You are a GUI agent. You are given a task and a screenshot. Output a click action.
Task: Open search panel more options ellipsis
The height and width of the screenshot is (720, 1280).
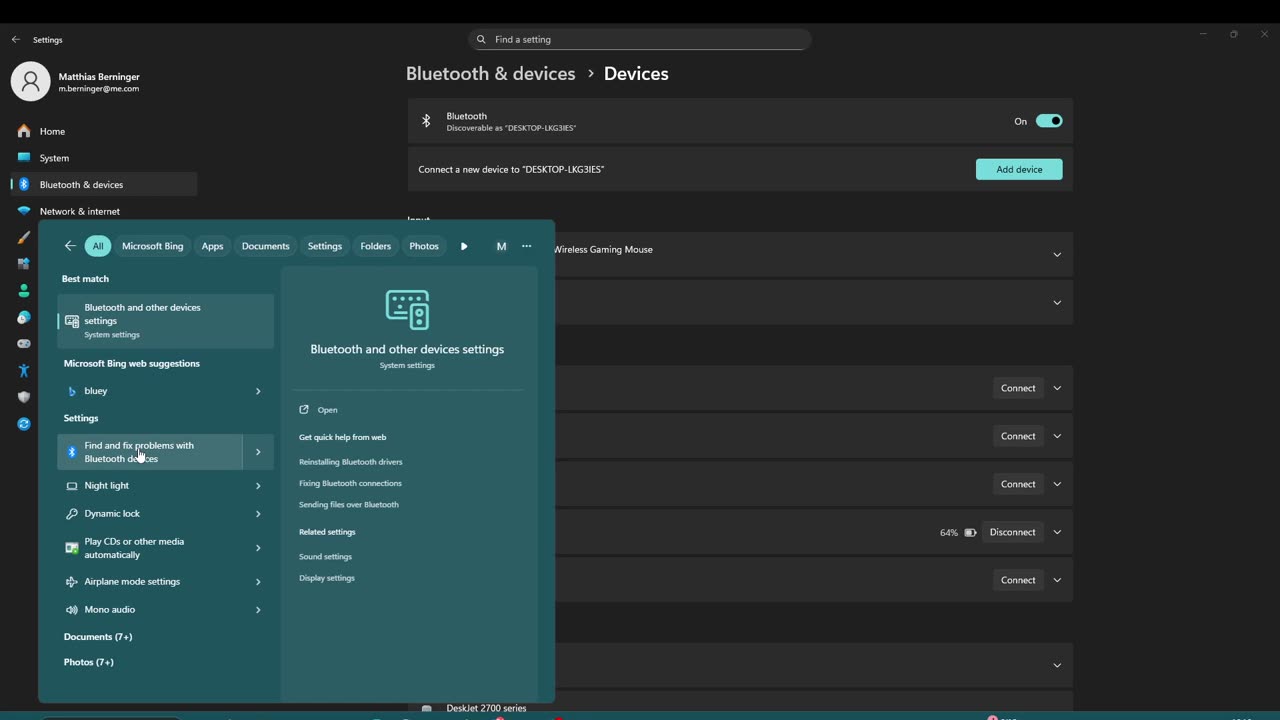click(527, 246)
